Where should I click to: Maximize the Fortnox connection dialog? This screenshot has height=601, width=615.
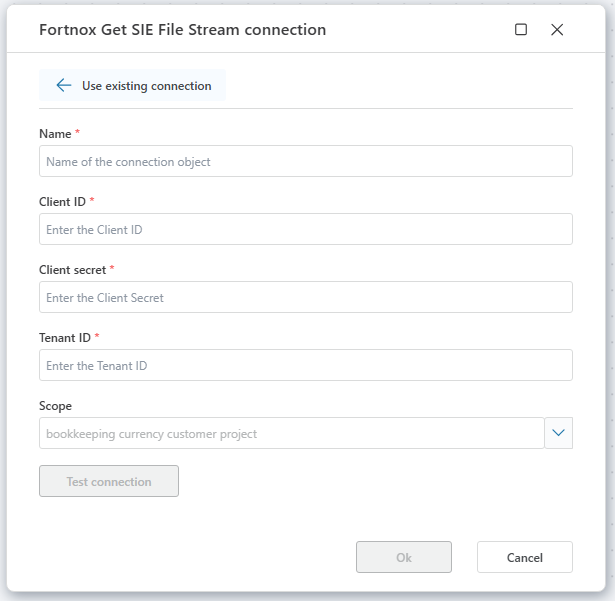point(521,30)
